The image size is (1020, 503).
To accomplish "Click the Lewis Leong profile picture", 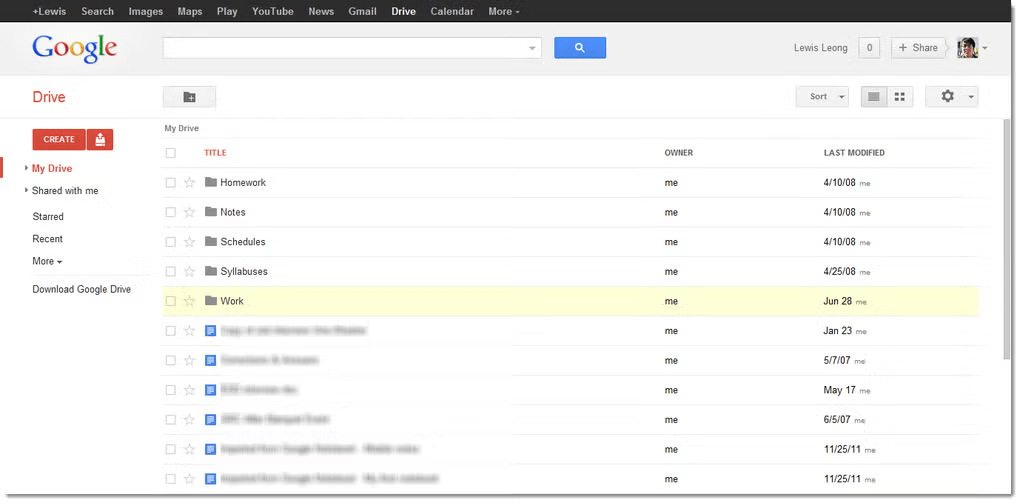I will point(967,48).
